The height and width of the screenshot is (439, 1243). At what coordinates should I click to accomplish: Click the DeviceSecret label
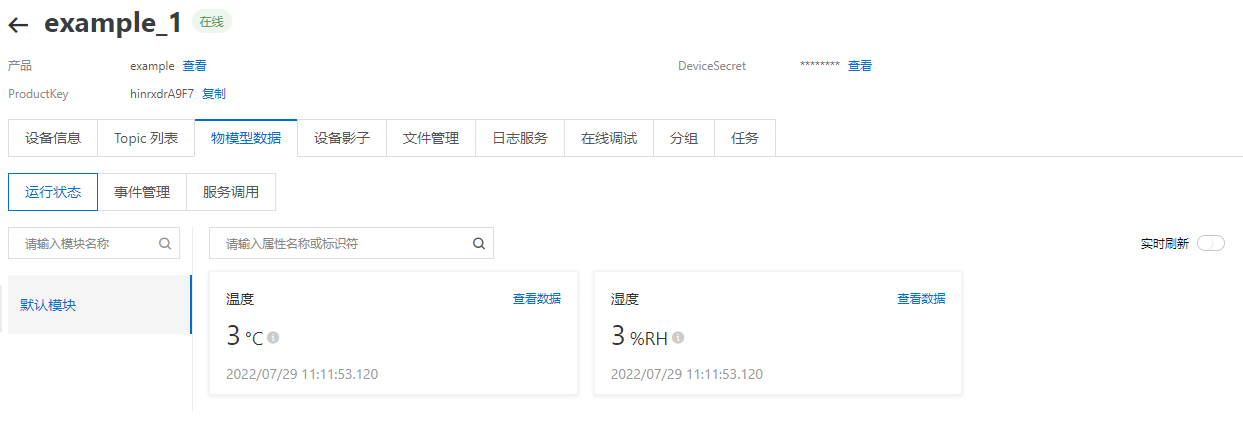[712, 66]
